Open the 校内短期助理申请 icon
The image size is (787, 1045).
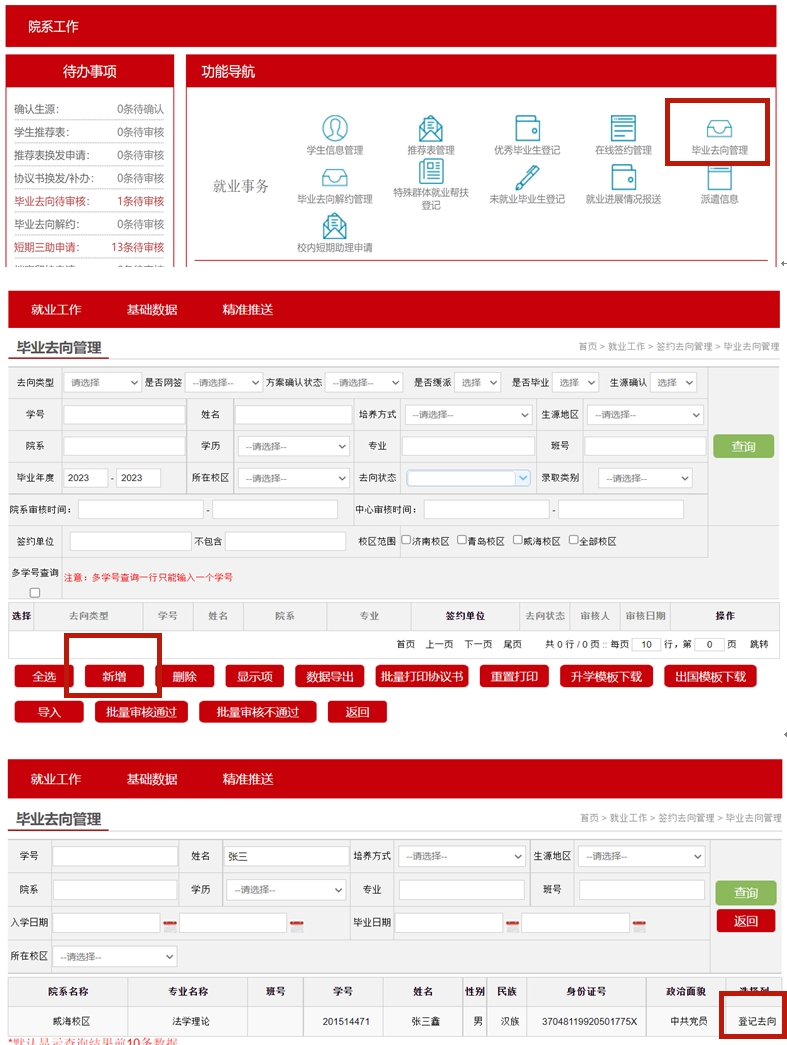pyautogui.click(x=335, y=226)
